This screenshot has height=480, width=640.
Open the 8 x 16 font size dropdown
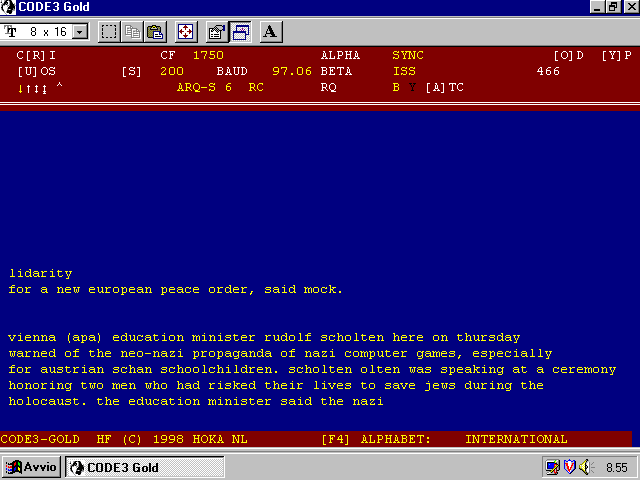click(x=80, y=32)
